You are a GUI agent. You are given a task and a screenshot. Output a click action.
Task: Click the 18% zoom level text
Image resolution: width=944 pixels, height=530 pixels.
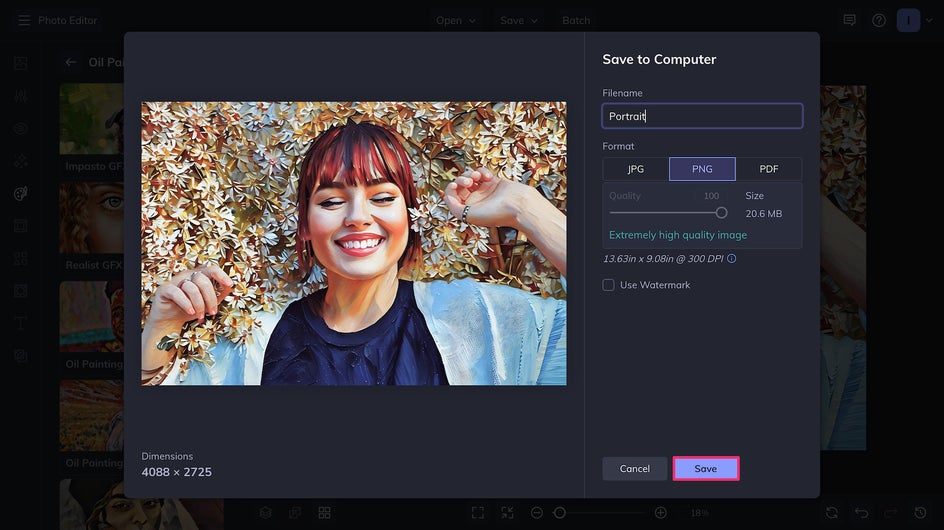(700, 513)
